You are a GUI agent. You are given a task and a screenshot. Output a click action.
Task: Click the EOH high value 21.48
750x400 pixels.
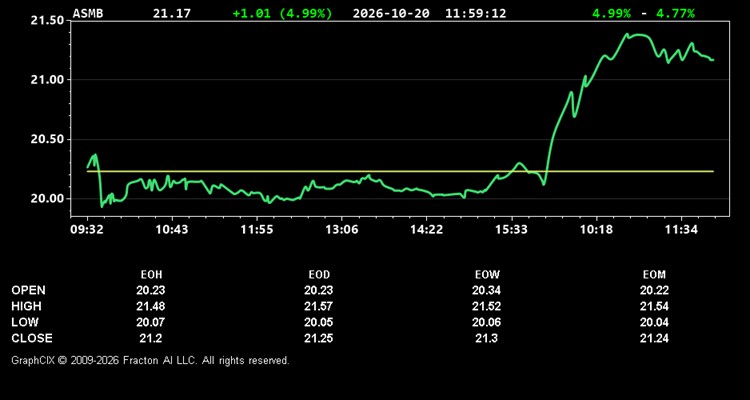coord(151,306)
